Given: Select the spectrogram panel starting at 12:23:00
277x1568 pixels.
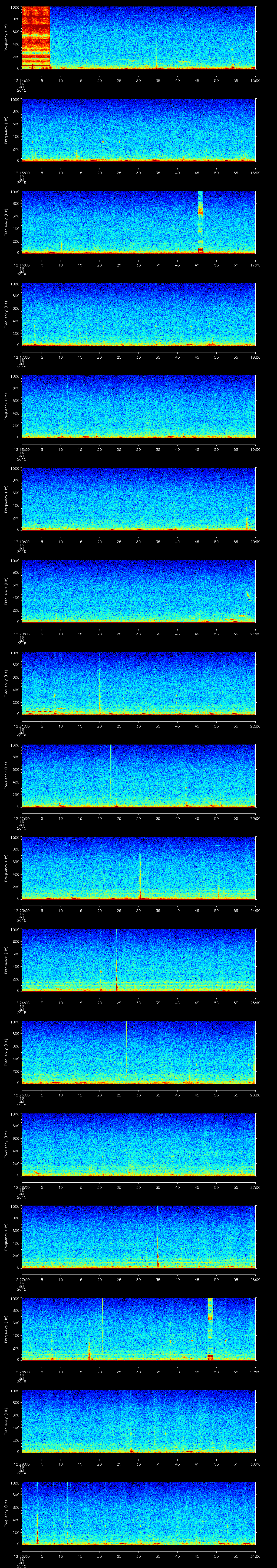Looking at the screenshot, I should 138,868.
